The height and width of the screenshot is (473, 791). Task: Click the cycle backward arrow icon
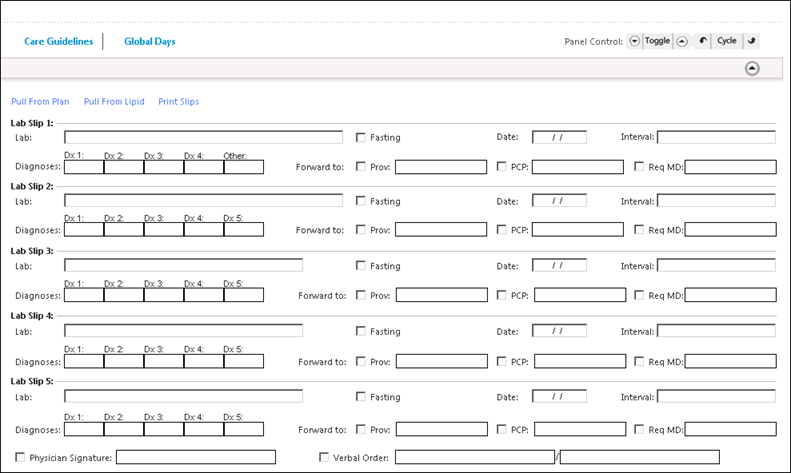click(x=703, y=41)
